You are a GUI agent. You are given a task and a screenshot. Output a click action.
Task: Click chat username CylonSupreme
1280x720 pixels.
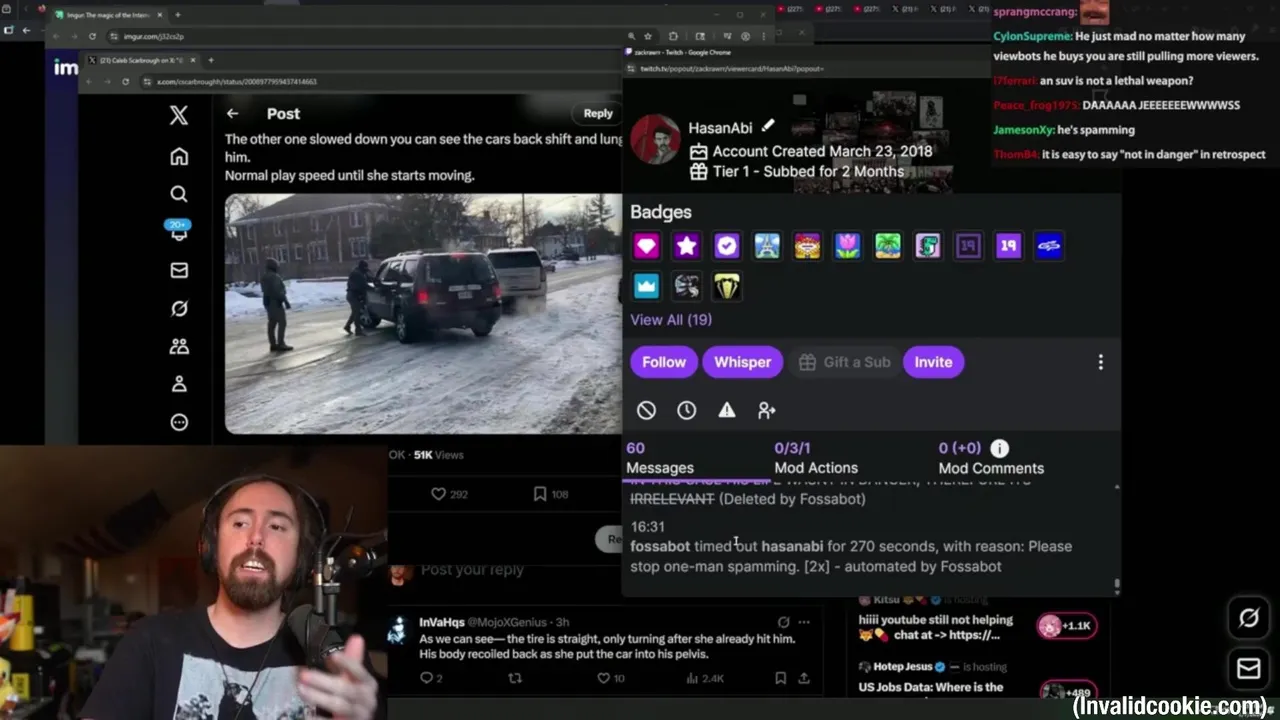point(1033,36)
